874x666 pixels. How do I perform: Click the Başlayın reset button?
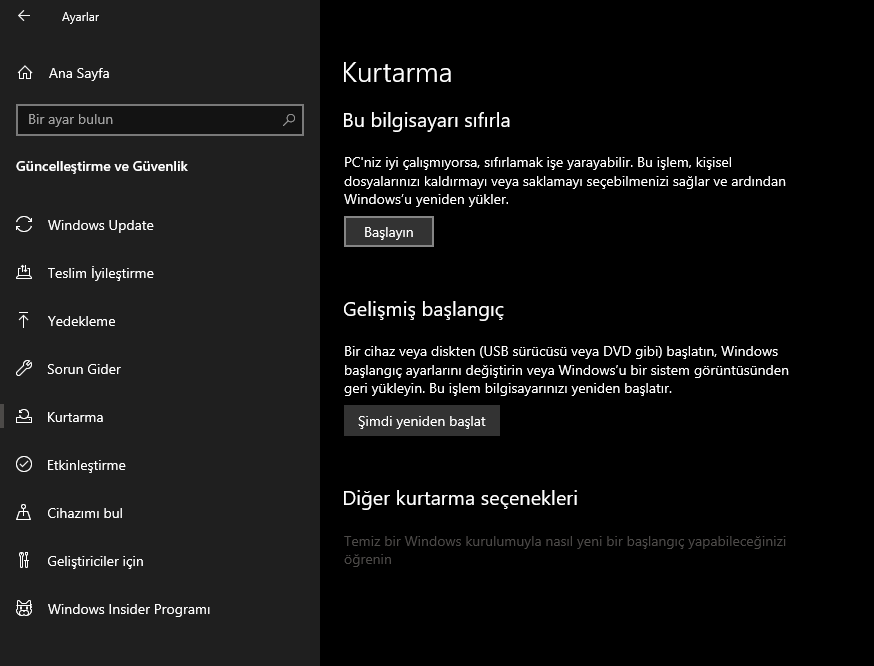[389, 232]
